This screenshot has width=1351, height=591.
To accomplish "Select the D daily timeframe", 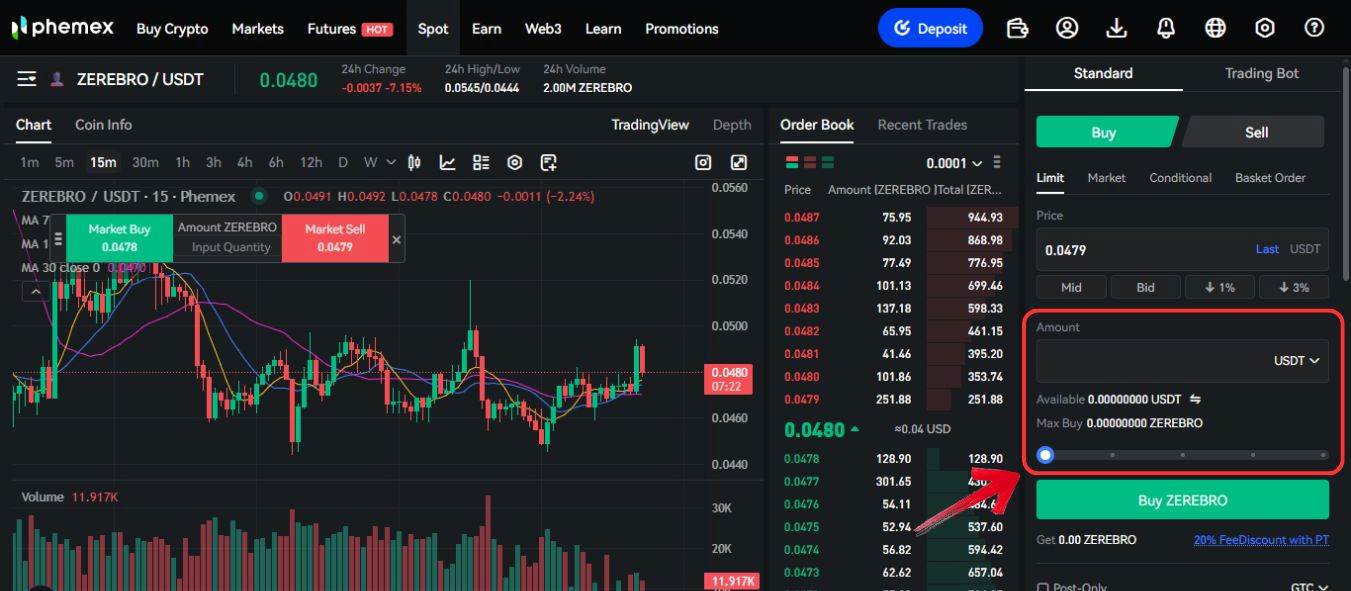I will (x=343, y=162).
